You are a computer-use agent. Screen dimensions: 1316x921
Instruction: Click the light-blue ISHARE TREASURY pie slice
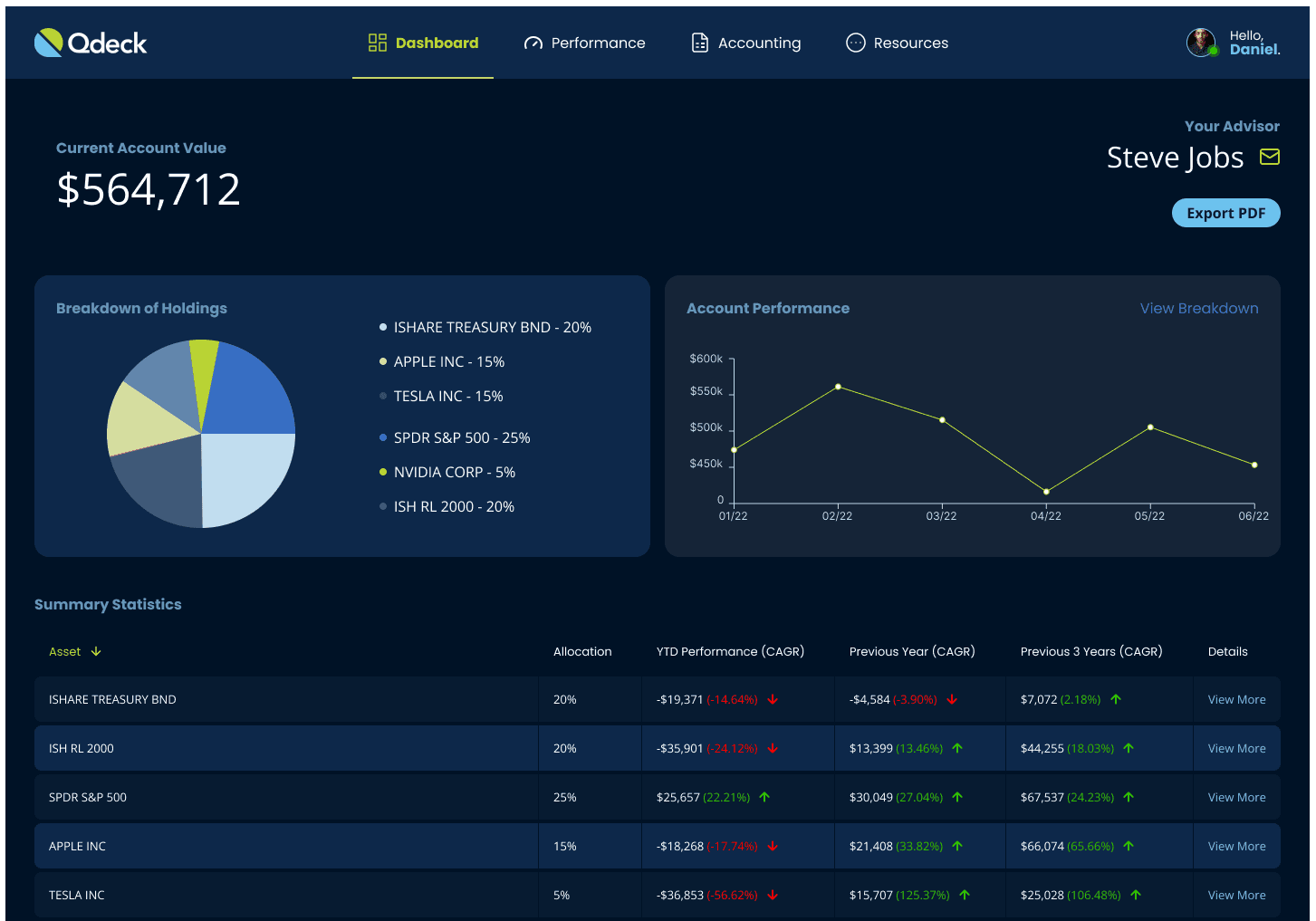(x=245, y=475)
